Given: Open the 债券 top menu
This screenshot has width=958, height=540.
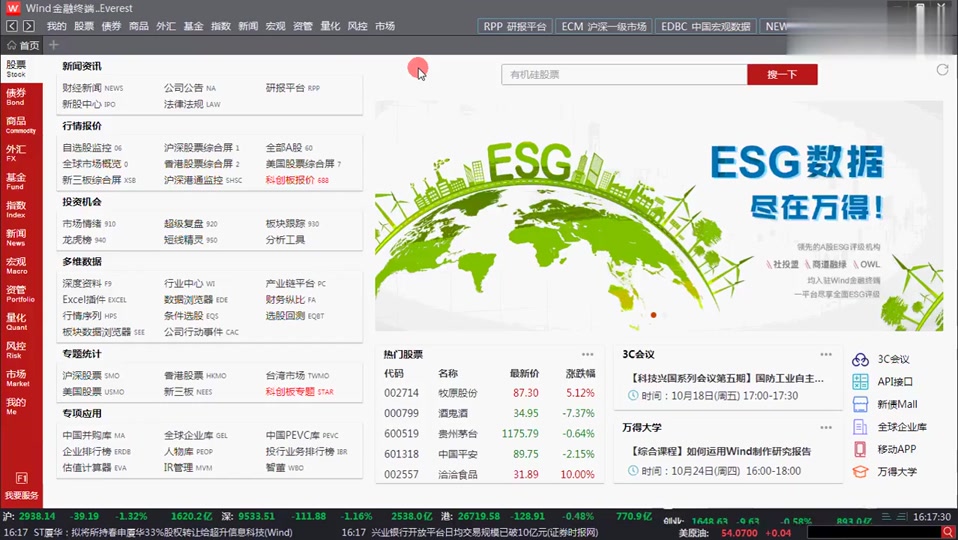Looking at the screenshot, I should [x=111, y=26].
